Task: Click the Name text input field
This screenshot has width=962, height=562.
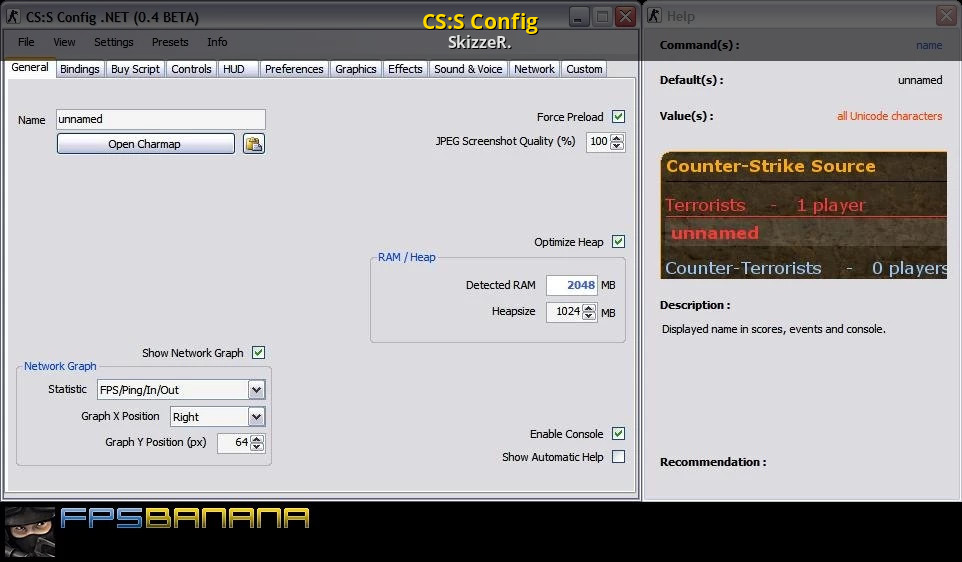Action: point(160,119)
